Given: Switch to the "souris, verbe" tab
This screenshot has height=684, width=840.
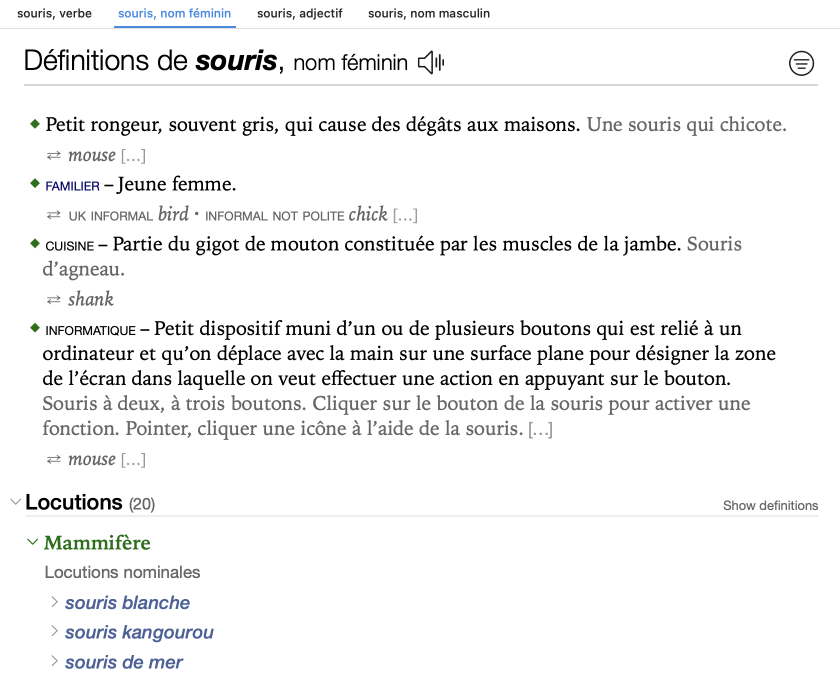Looking at the screenshot, I should pyautogui.click(x=54, y=14).
